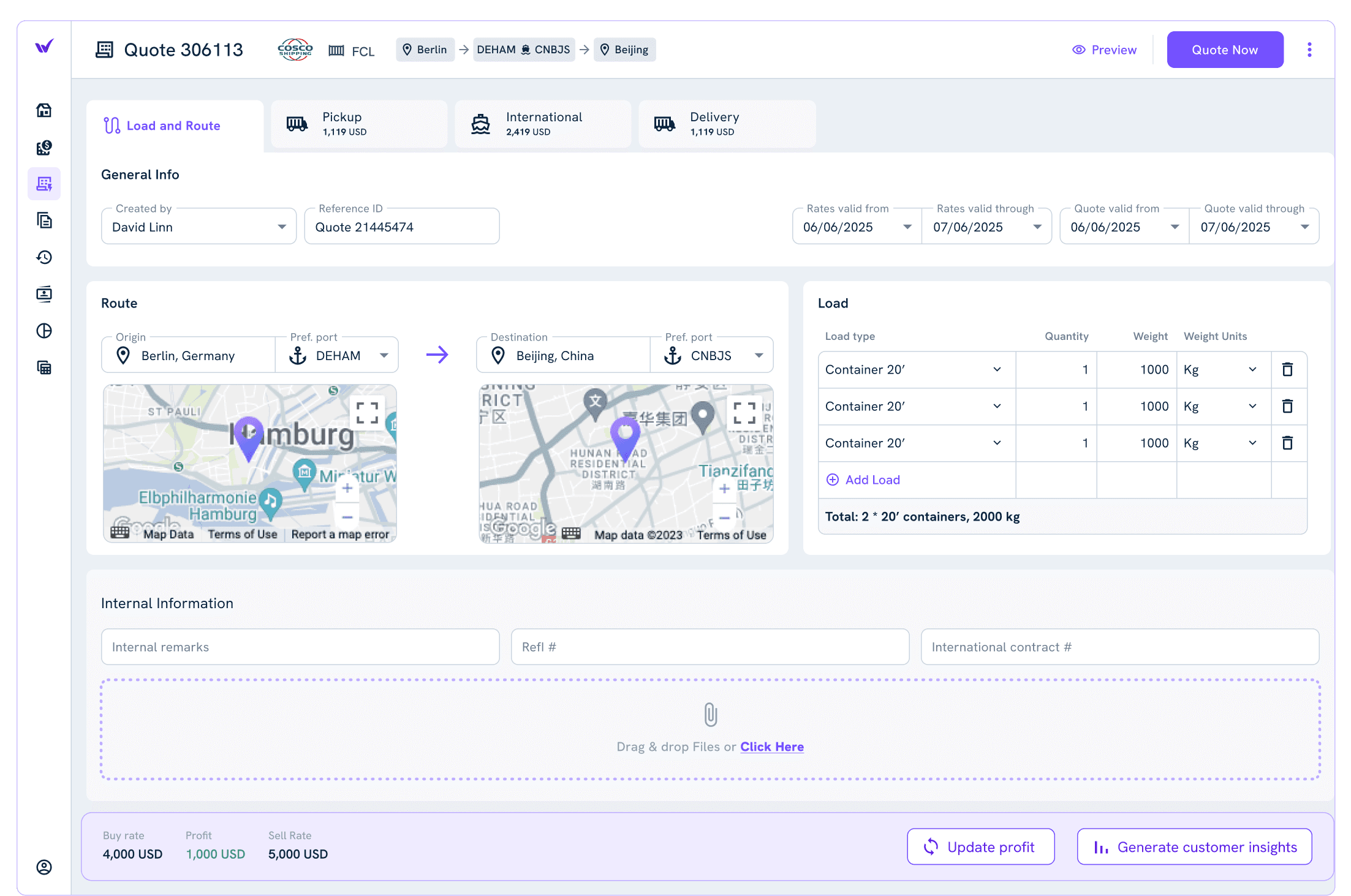Screen dimensions: 1351x896
Task: Click the history clock sidebar icon
Action: tap(44, 257)
